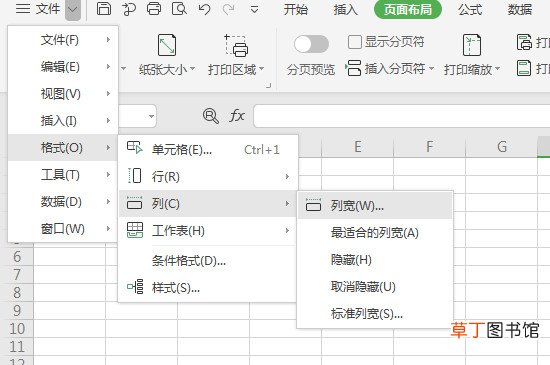Open the 文件(F) menu entry
550x365 pixels.
pyautogui.click(x=63, y=40)
